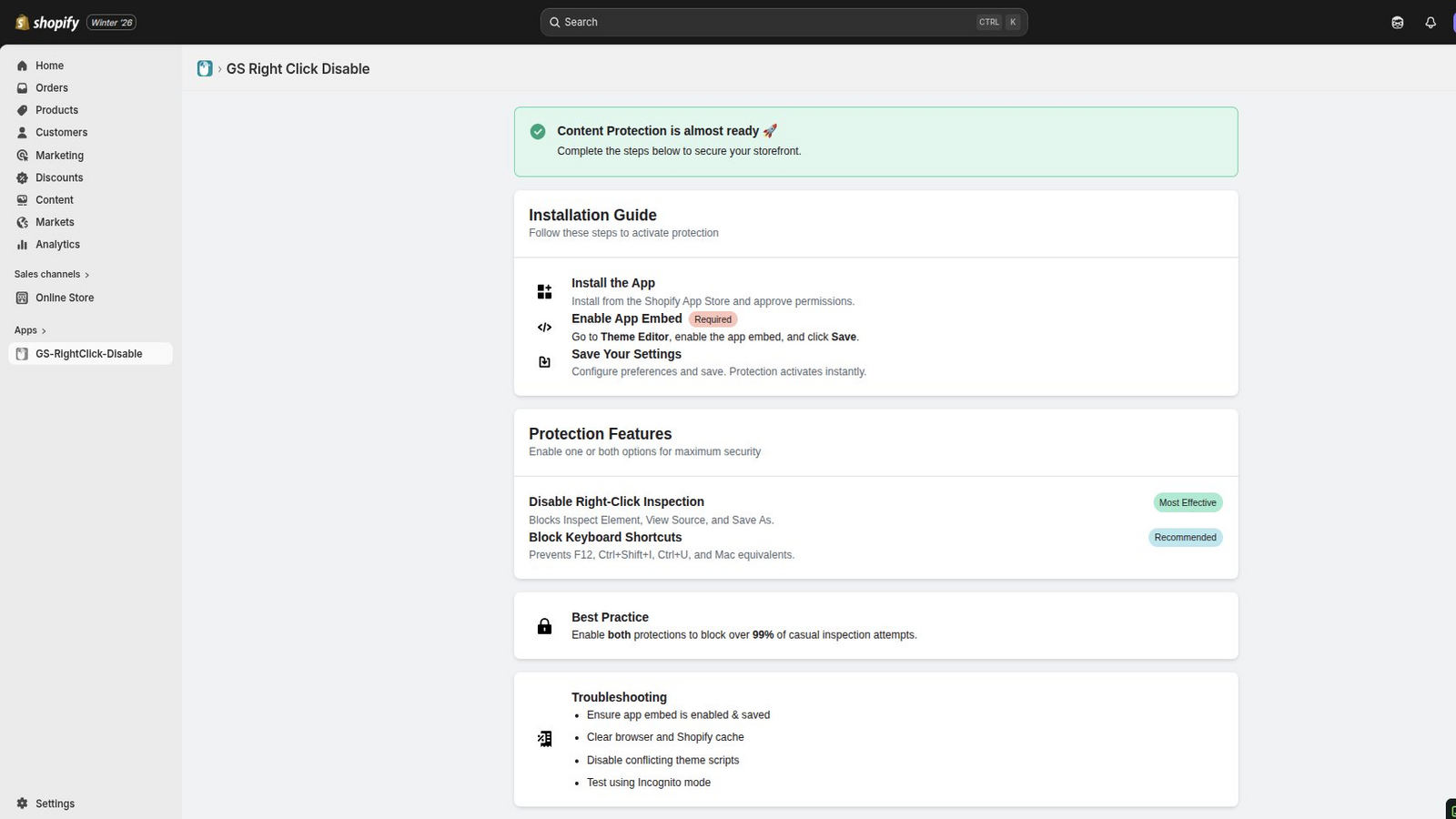The height and width of the screenshot is (819, 1456).
Task: Open the Marketing target icon
Action: point(23,156)
